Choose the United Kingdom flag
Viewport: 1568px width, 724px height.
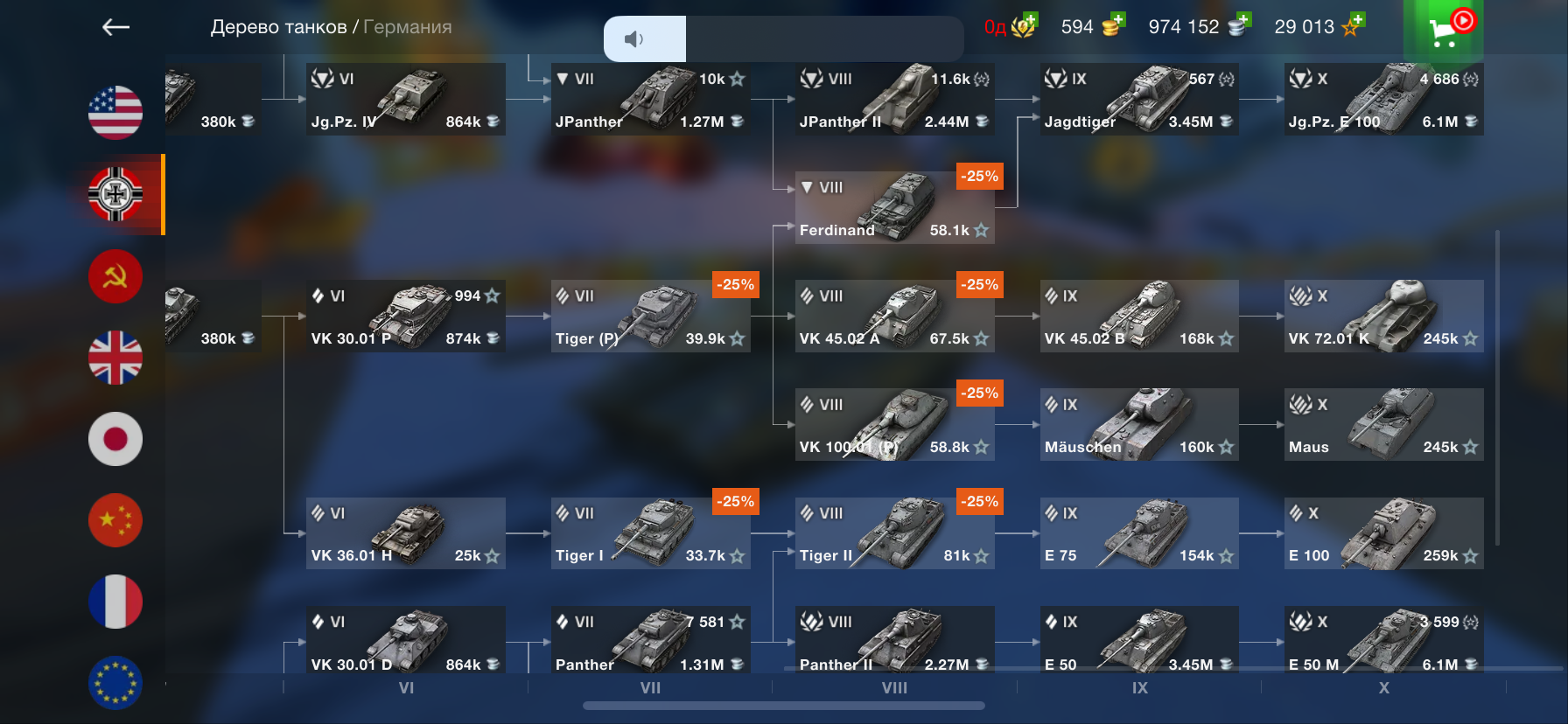[115, 358]
